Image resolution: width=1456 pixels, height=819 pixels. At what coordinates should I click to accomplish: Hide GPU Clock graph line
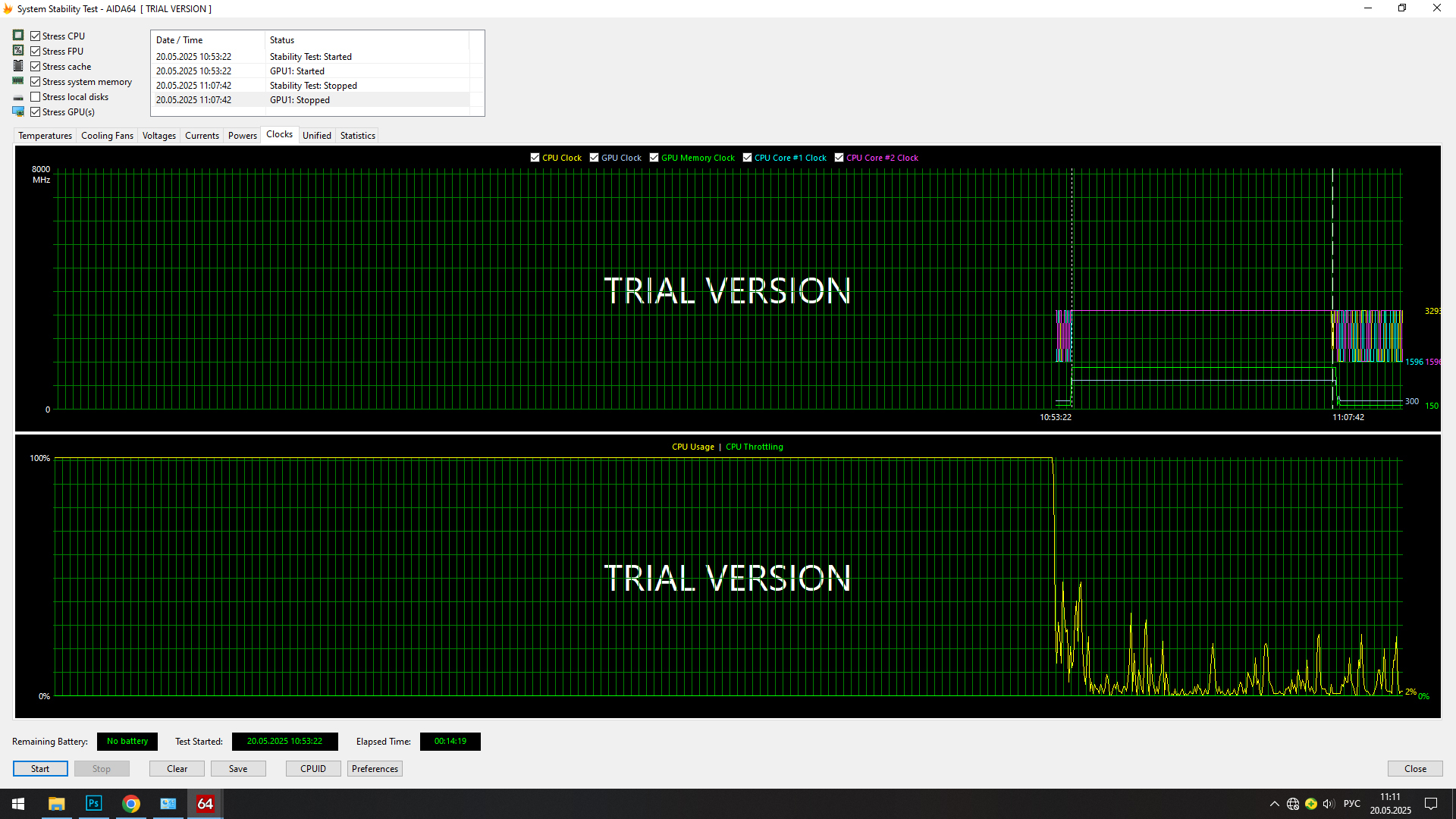595,158
